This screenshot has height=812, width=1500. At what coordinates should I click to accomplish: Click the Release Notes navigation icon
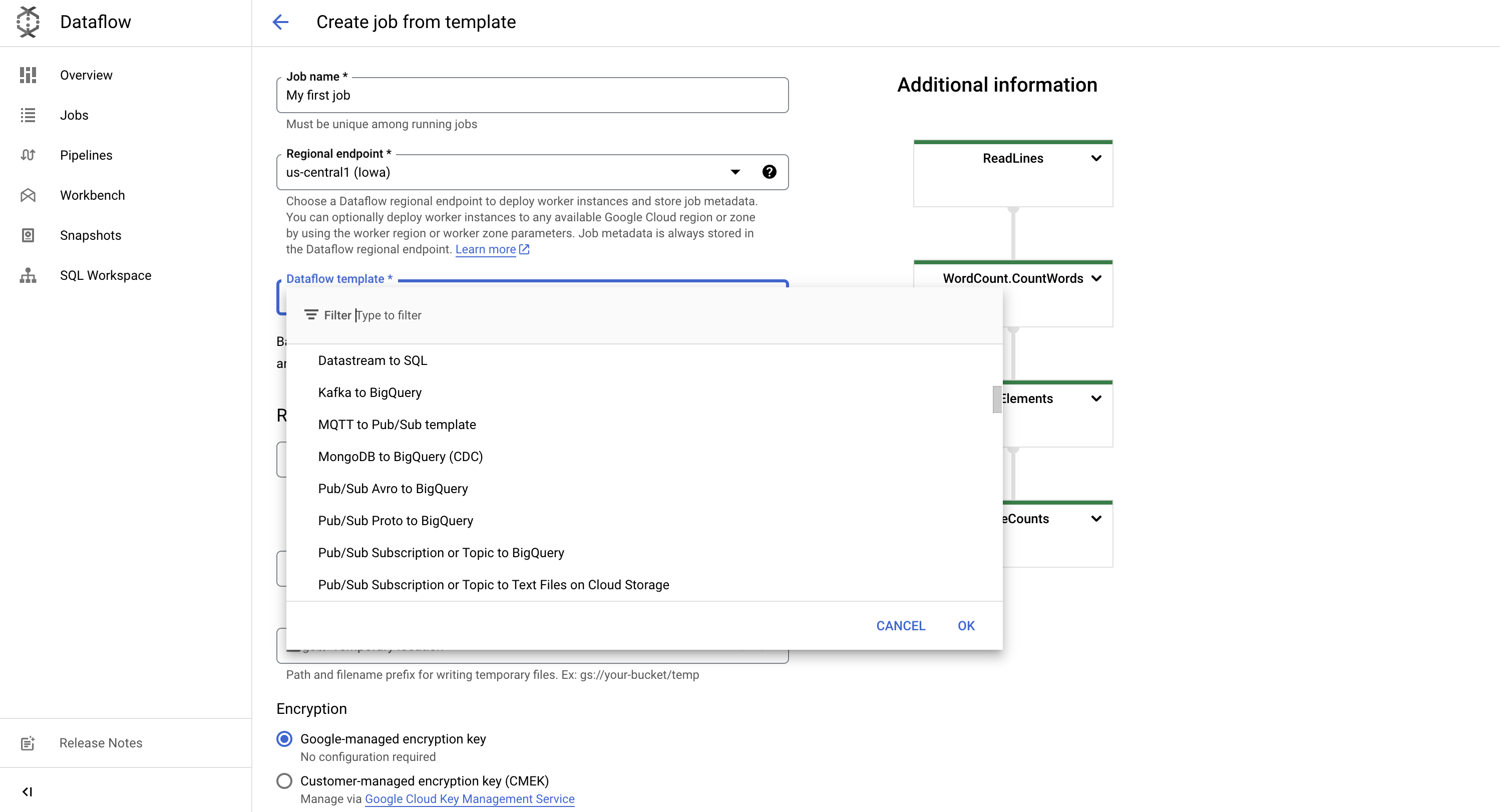tap(28, 742)
